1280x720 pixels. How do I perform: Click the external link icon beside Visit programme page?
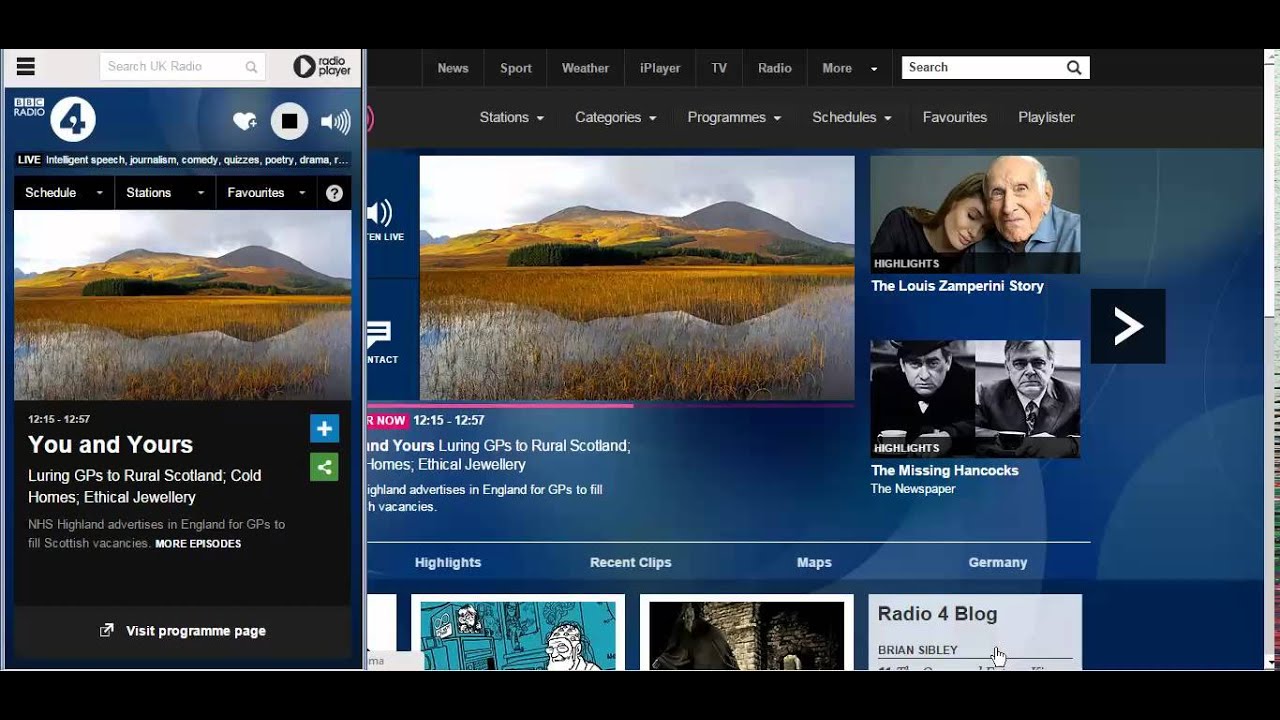pyautogui.click(x=107, y=630)
